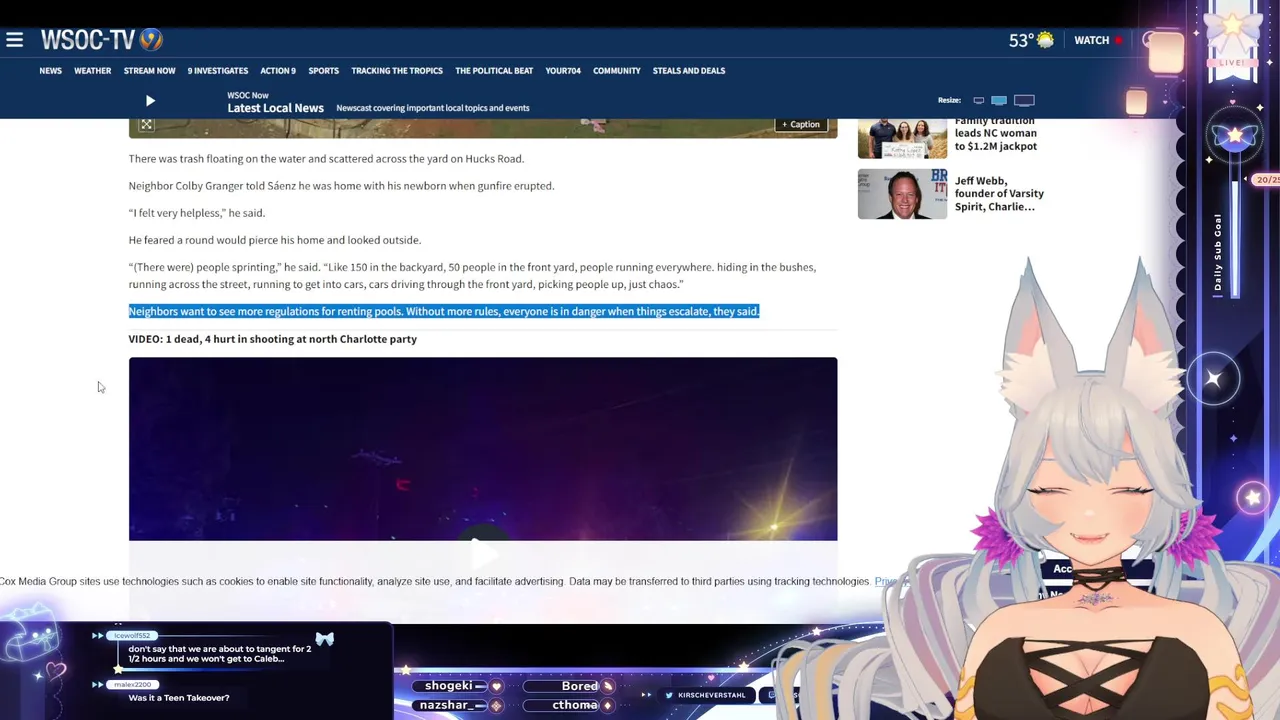Open the Jeff Webb photo thumbnail
Screen dimensions: 1280x720
click(902, 194)
